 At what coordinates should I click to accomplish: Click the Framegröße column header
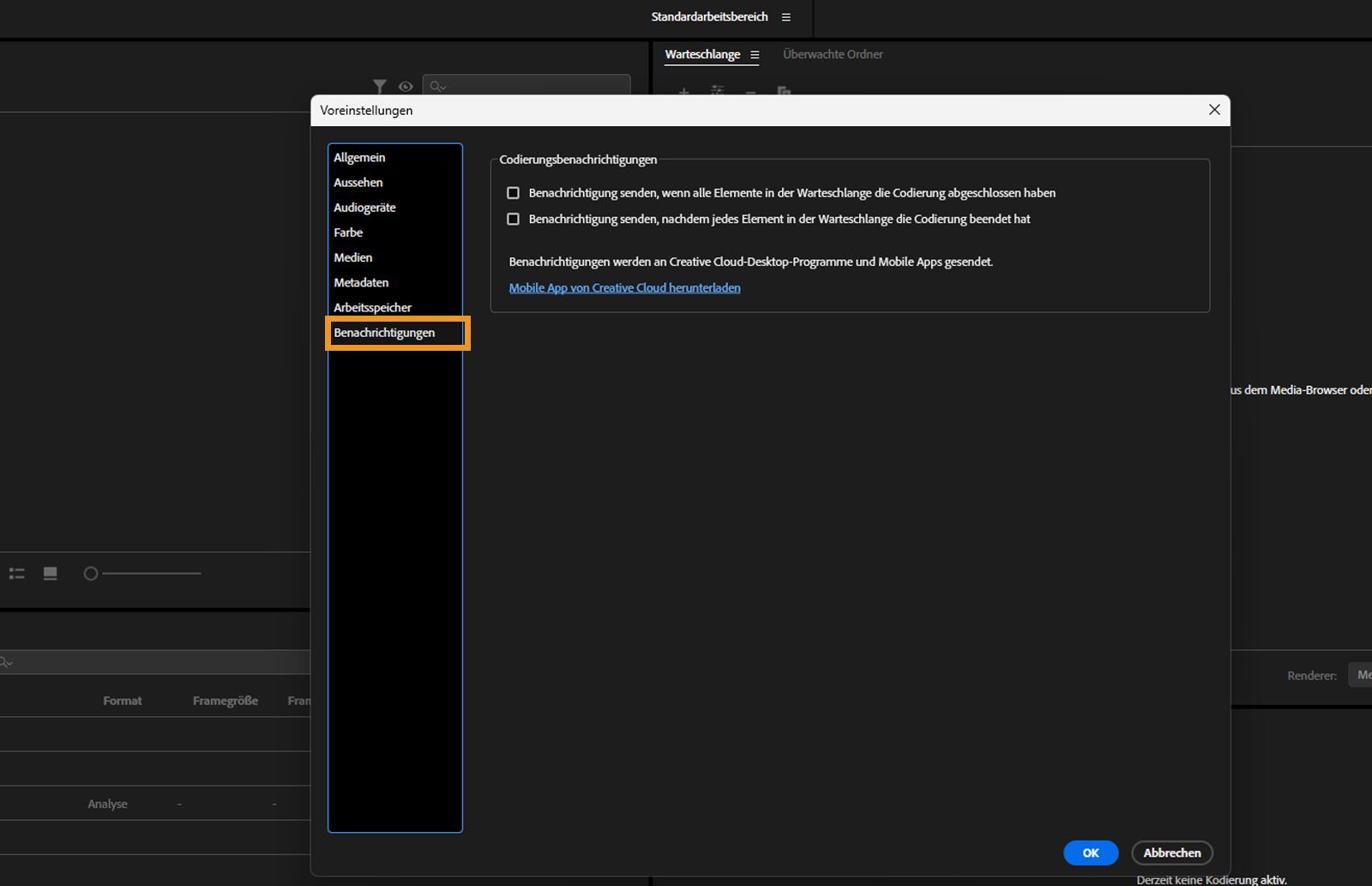pos(226,701)
